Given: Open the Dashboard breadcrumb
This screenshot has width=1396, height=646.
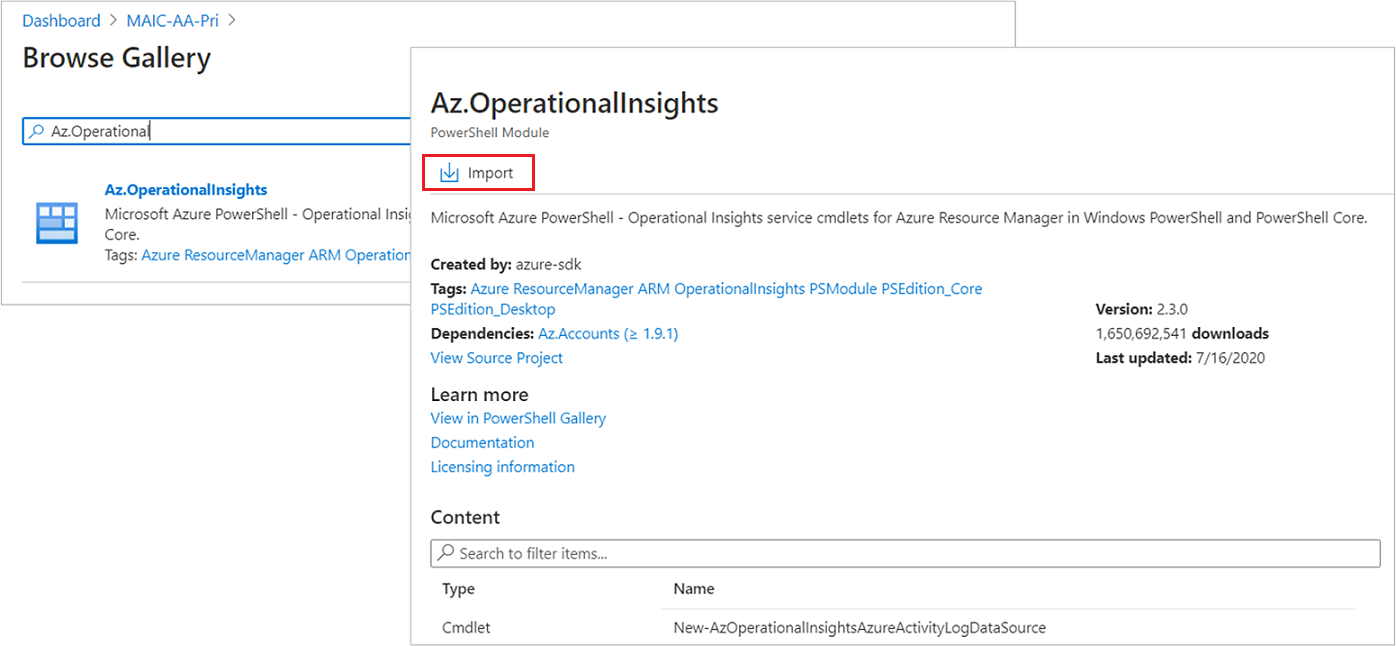Looking at the screenshot, I should click(x=61, y=20).
